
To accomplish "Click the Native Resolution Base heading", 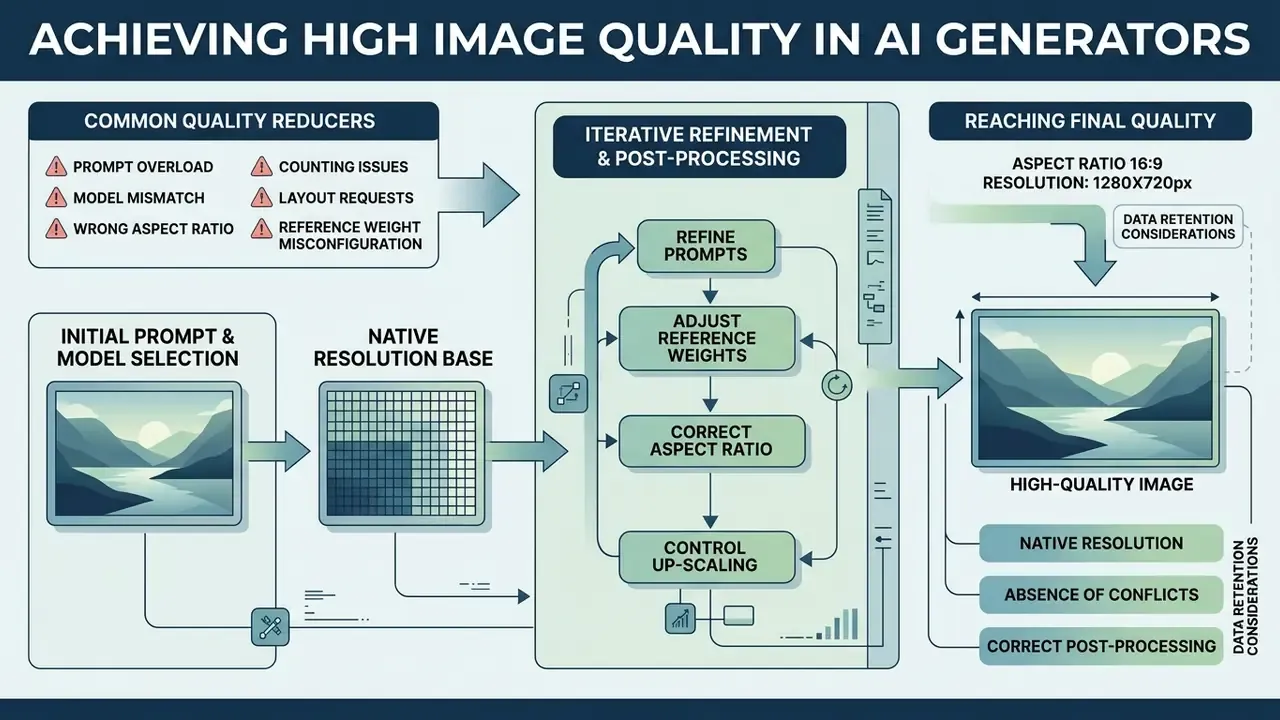I will pyautogui.click(x=402, y=347).
